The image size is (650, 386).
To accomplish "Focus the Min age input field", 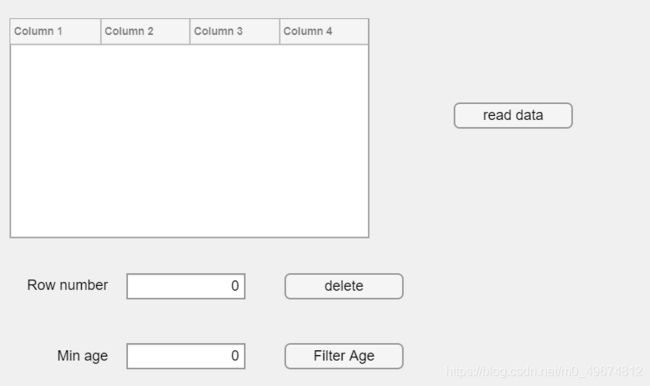I will click(x=186, y=356).
